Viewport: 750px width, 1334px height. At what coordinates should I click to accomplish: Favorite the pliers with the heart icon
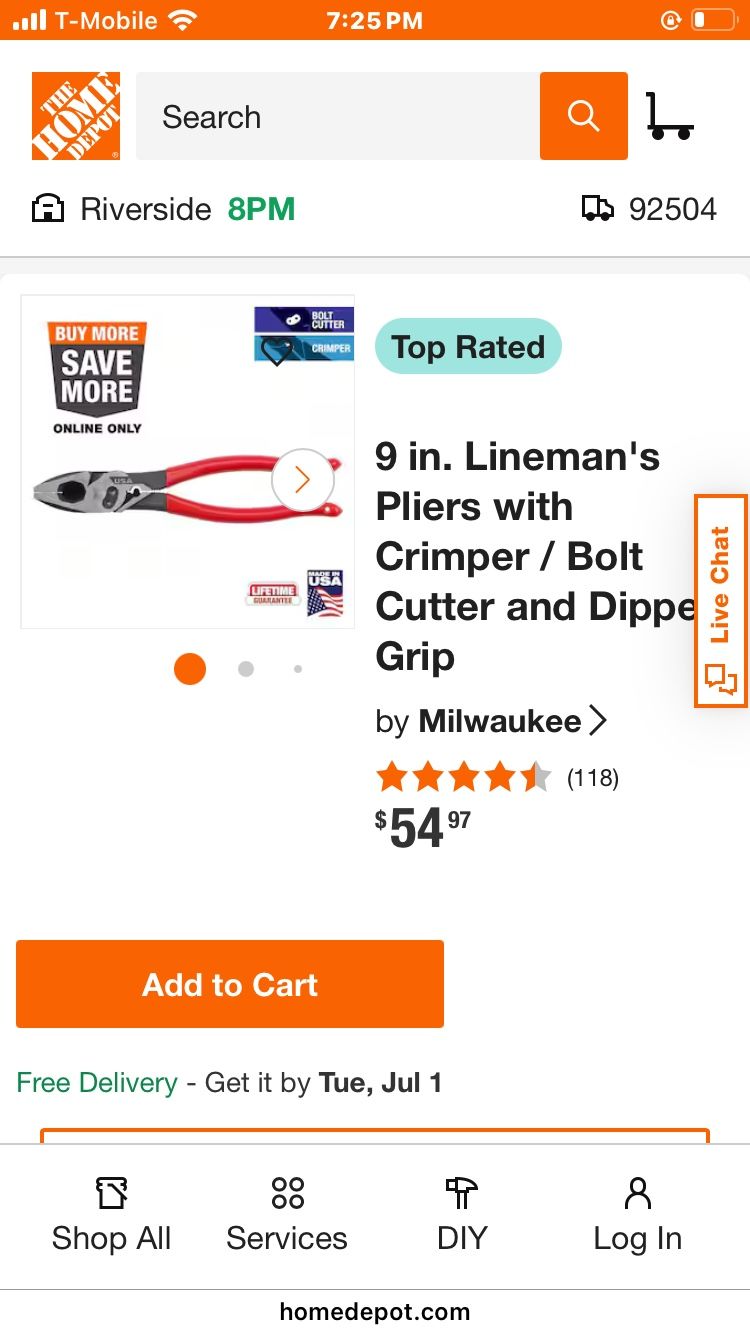(x=276, y=350)
